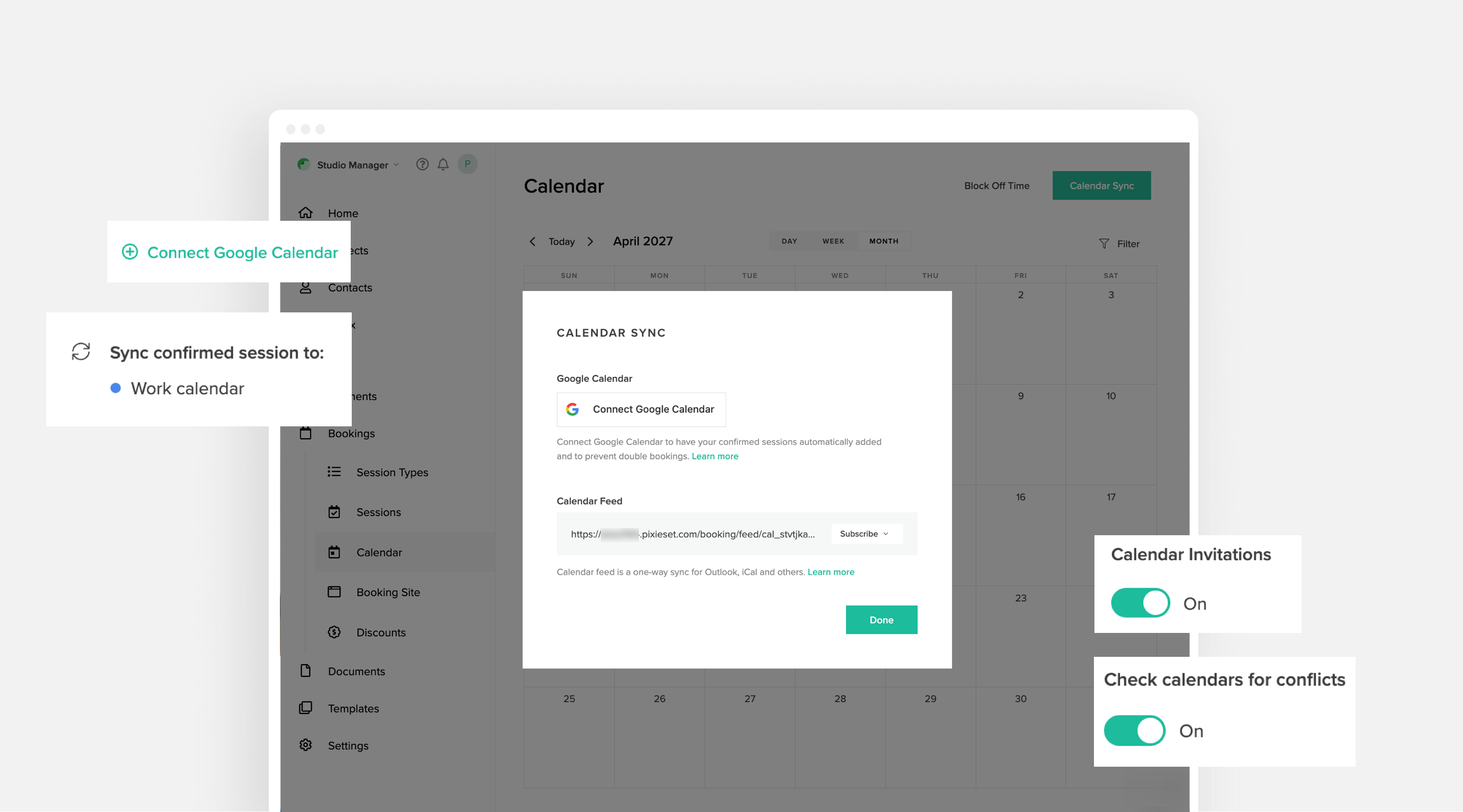Click the Discounts dollar badge icon
Image resolution: width=1463 pixels, height=812 pixels.
[334, 632]
